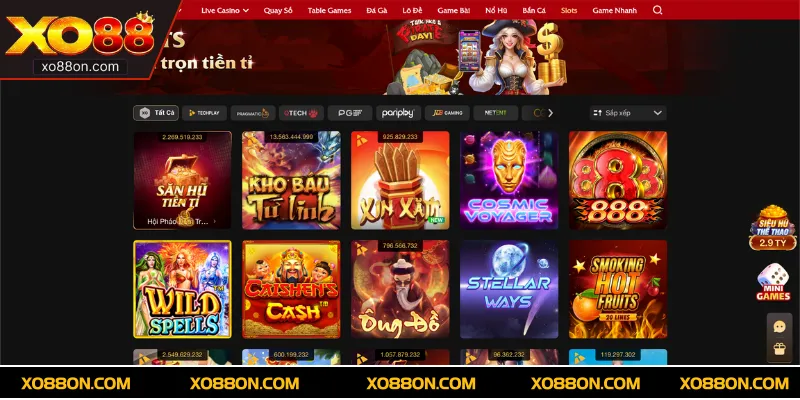Viewport: 800px width, 400px height.
Task: Open the Siêu Hũ Thể Thao jackpot icon
Action: click(x=772, y=228)
